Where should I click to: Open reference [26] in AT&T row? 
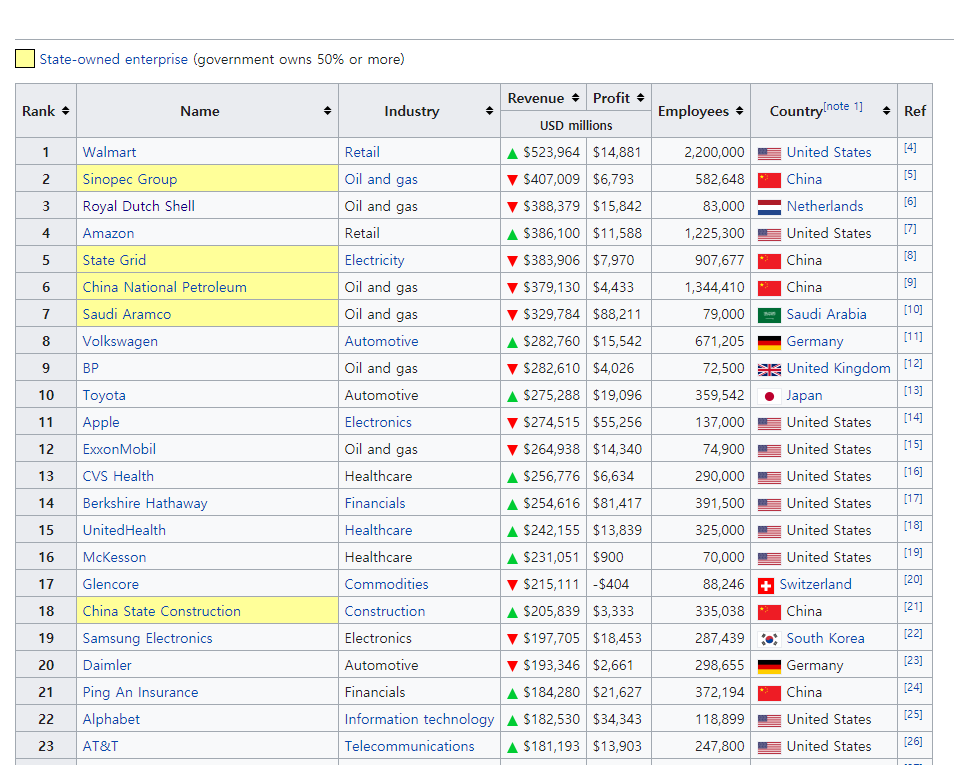click(x=913, y=741)
